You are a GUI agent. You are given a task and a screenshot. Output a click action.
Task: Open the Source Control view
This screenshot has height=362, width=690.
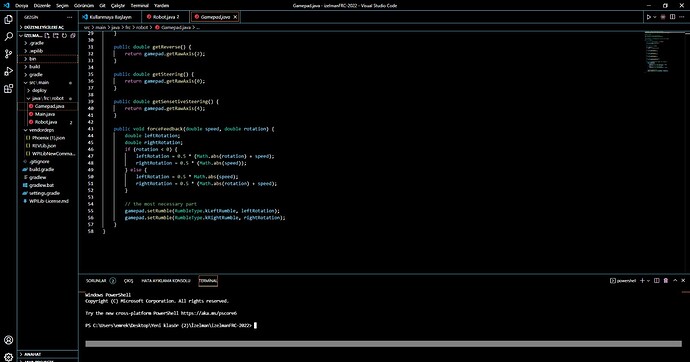click(8, 54)
